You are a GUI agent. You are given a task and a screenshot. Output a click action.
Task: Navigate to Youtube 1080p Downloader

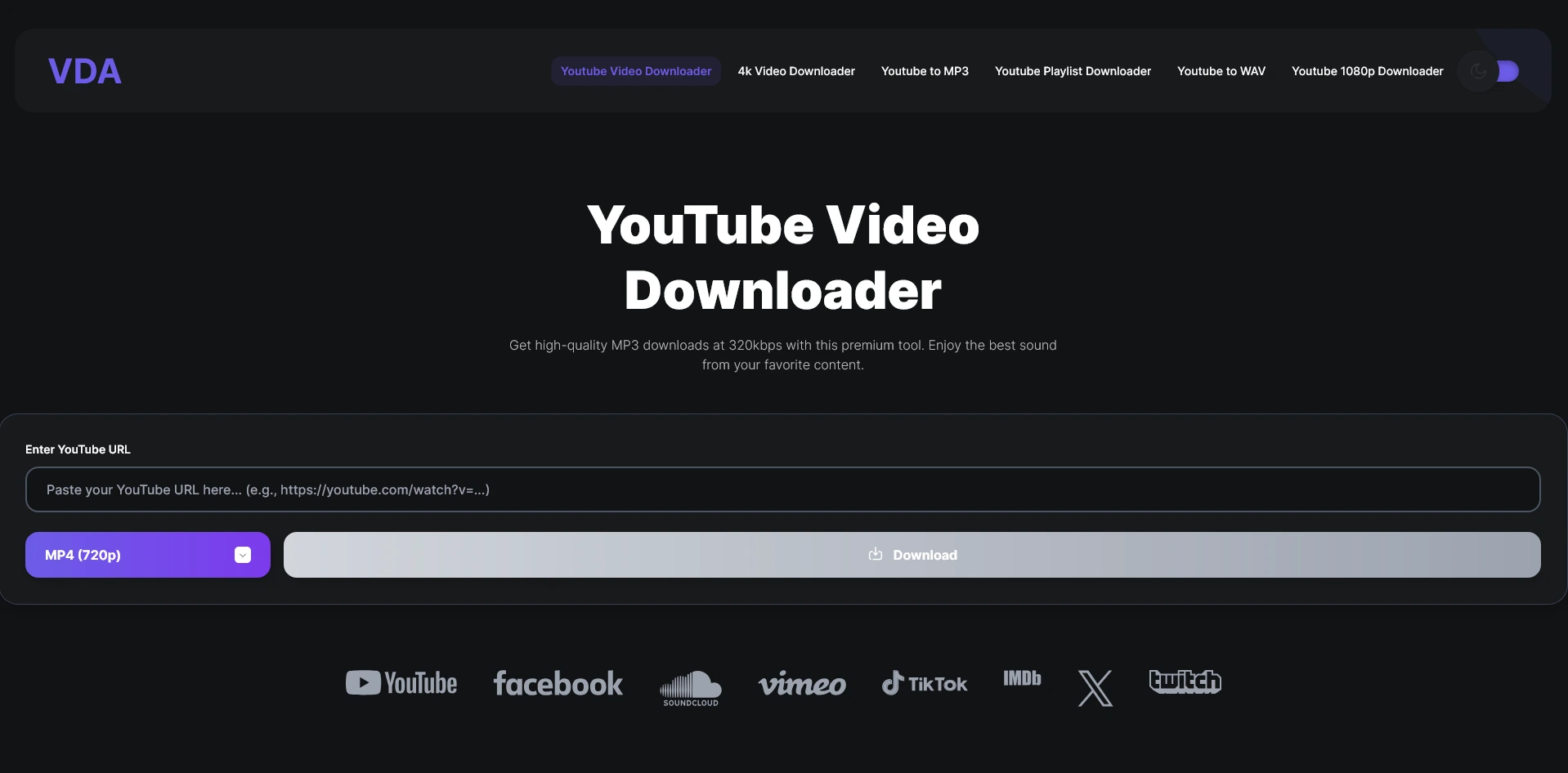(1366, 71)
